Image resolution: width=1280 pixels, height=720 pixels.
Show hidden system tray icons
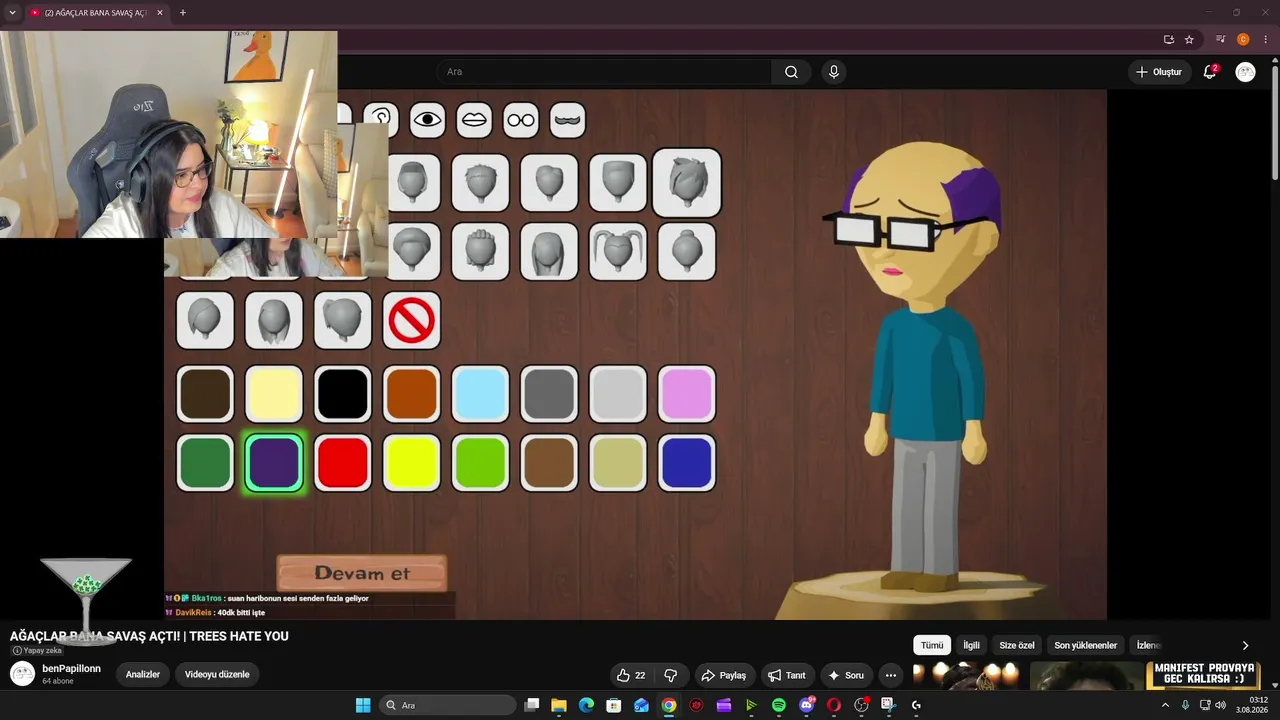pos(1165,705)
